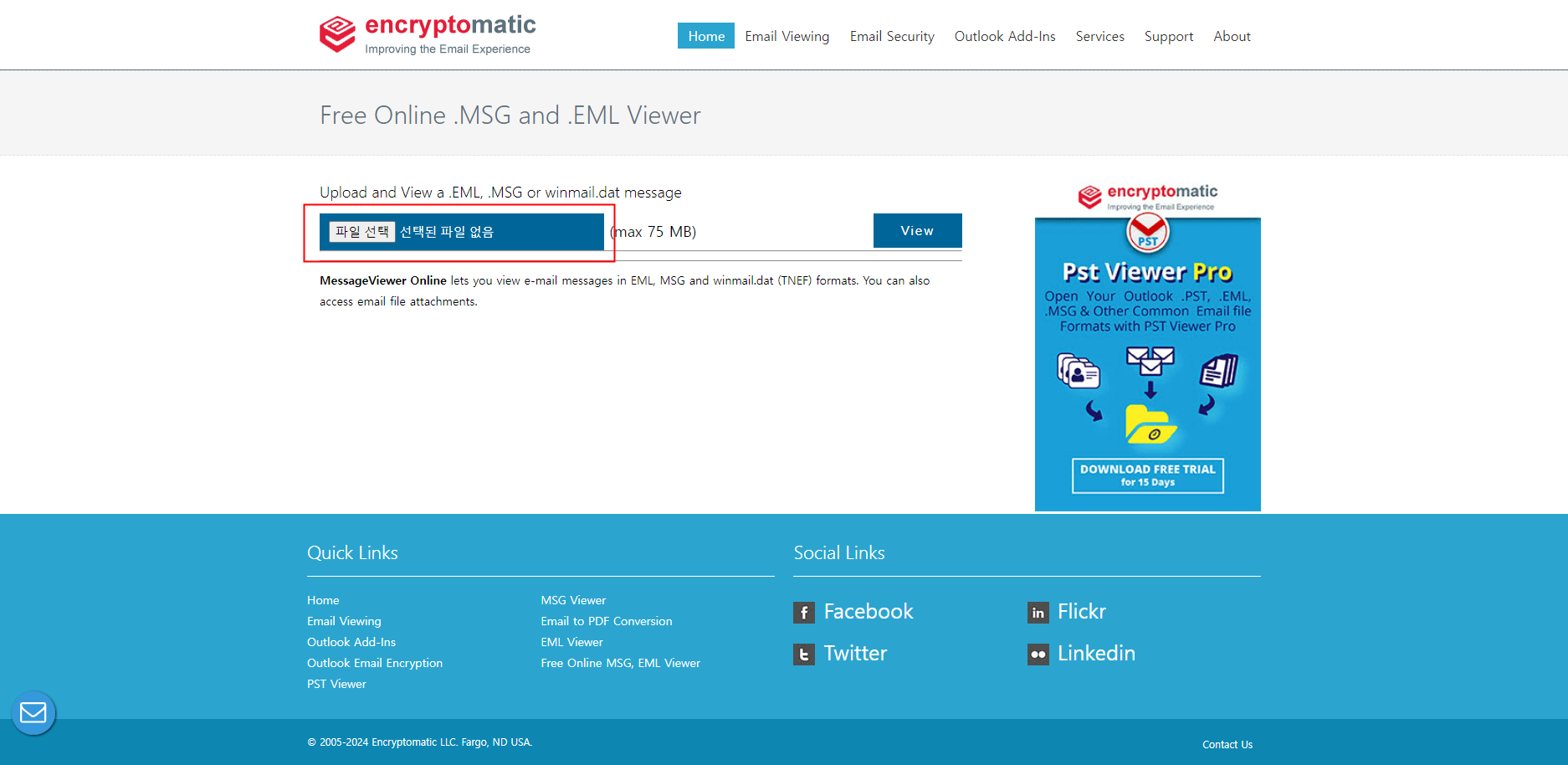Open the About menu

(x=1232, y=36)
